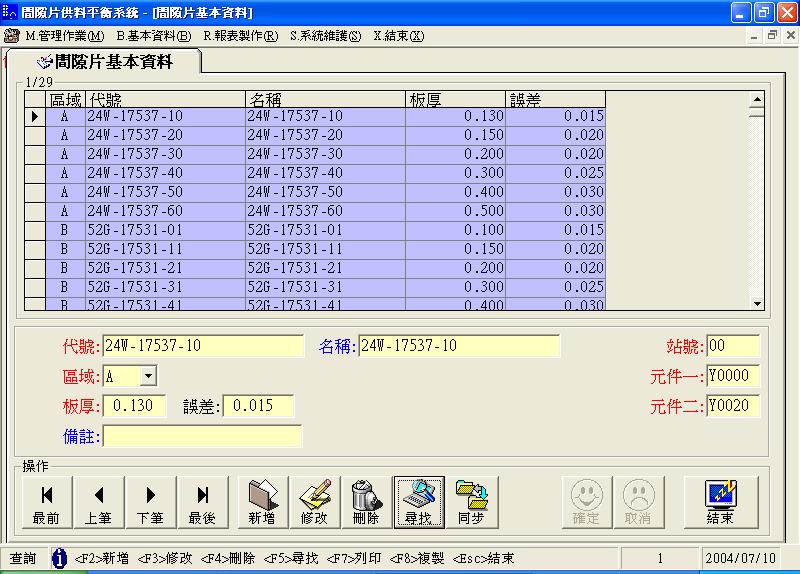Click 名稱 cell 52G-17531-11

tap(326, 249)
